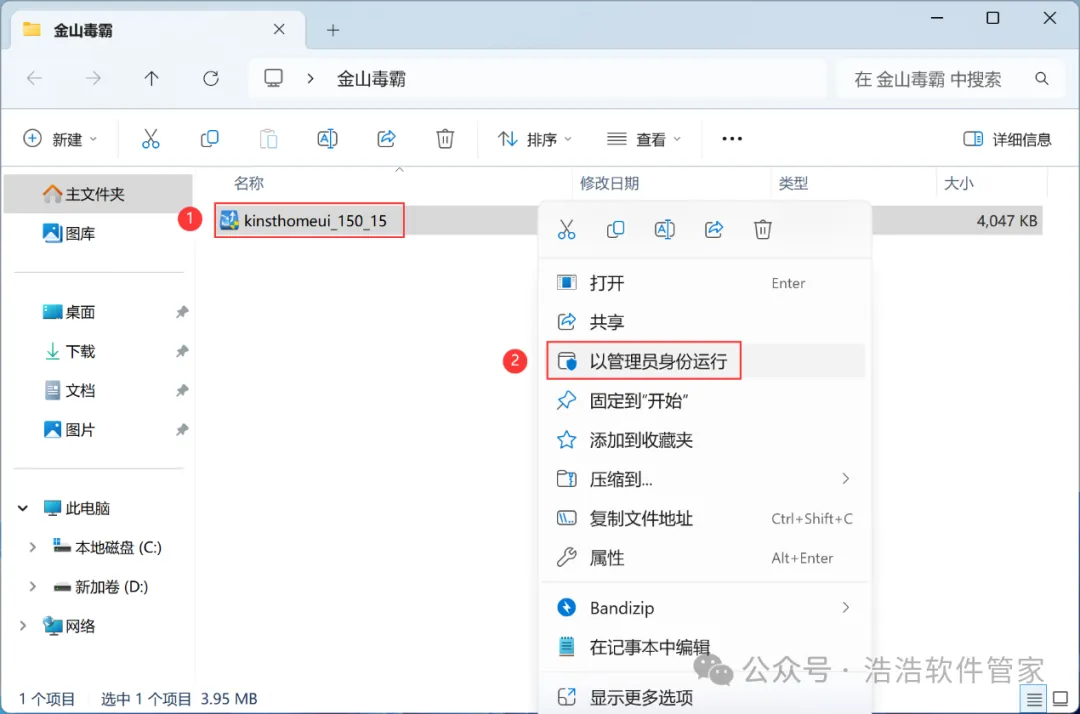Open the 排序 sort dropdown

pos(534,139)
